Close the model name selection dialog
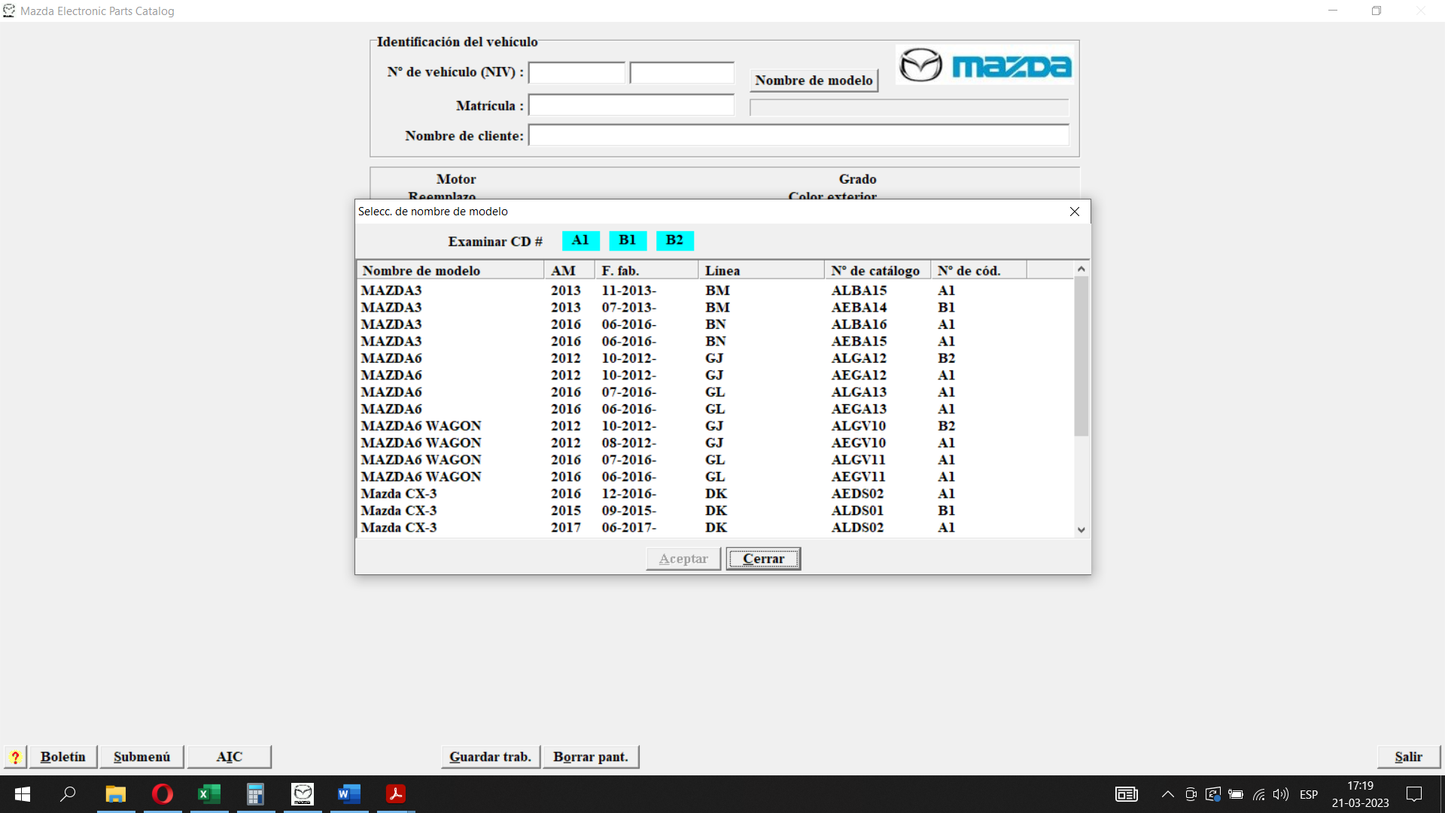 [1074, 211]
